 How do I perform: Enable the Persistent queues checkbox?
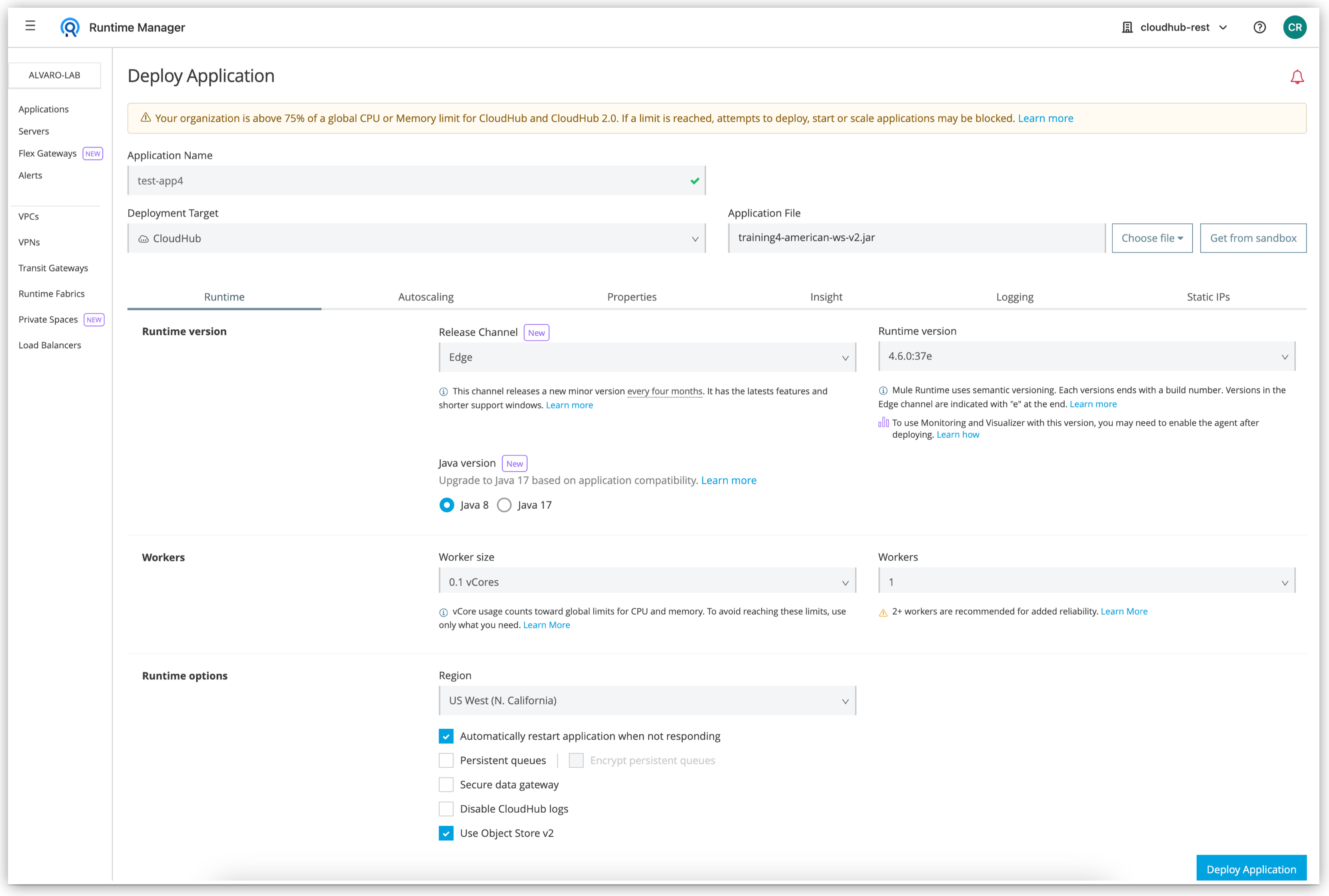(x=446, y=760)
